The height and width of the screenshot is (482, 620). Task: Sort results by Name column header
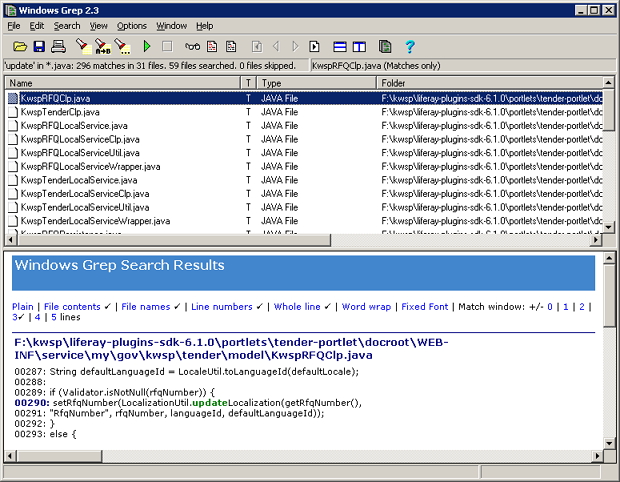click(123, 83)
